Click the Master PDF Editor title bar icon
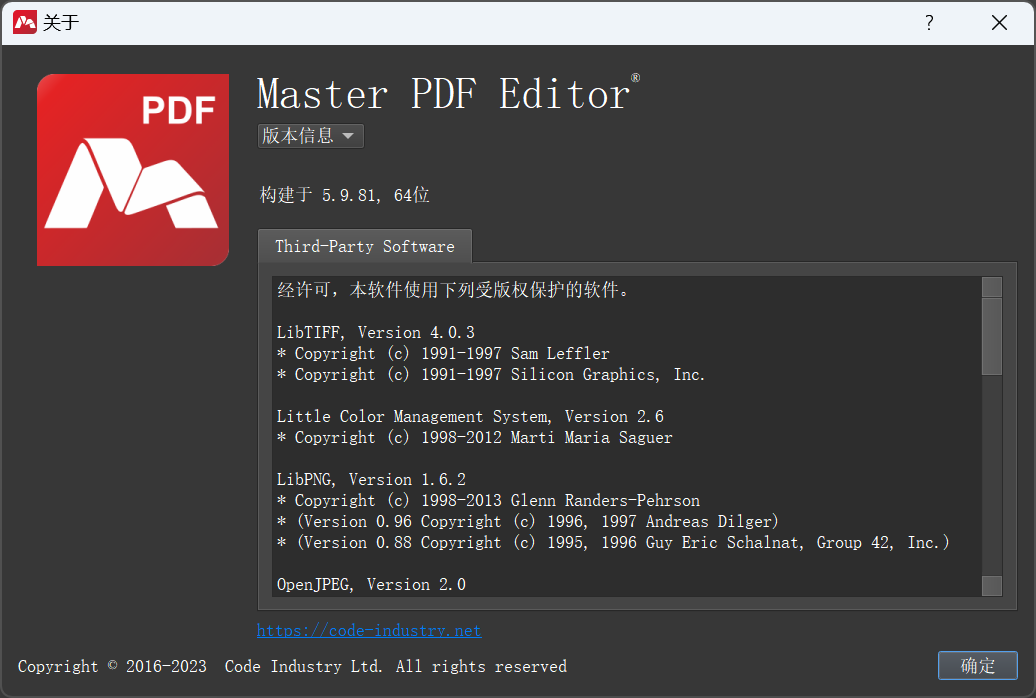Viewport: 1036px width, 698px height. tap(25, 22)
